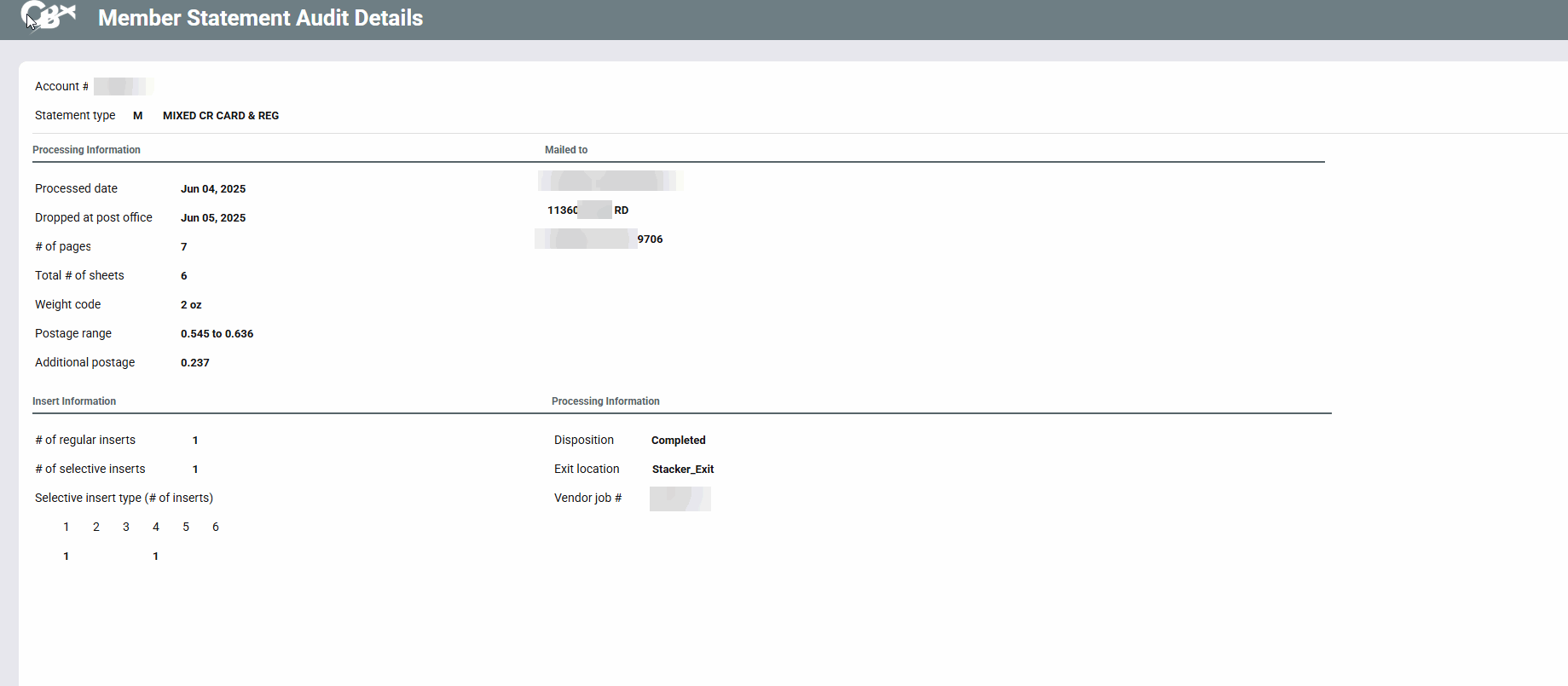Click the MIXED CR CARD & REG statement type

pos(221,116)
